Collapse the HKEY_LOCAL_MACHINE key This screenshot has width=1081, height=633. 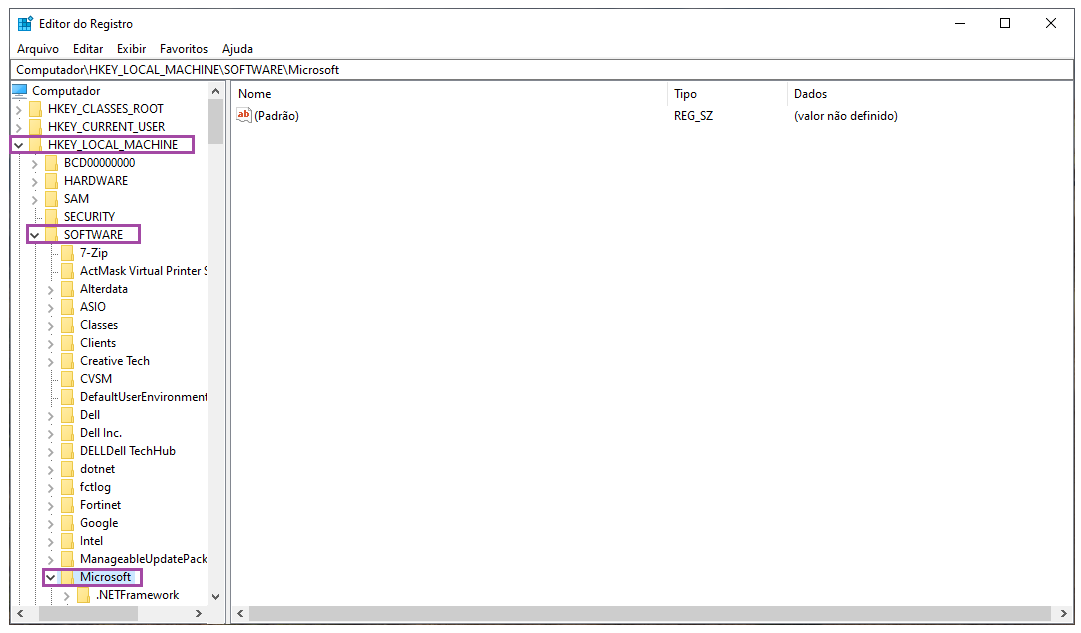[19, 145]
